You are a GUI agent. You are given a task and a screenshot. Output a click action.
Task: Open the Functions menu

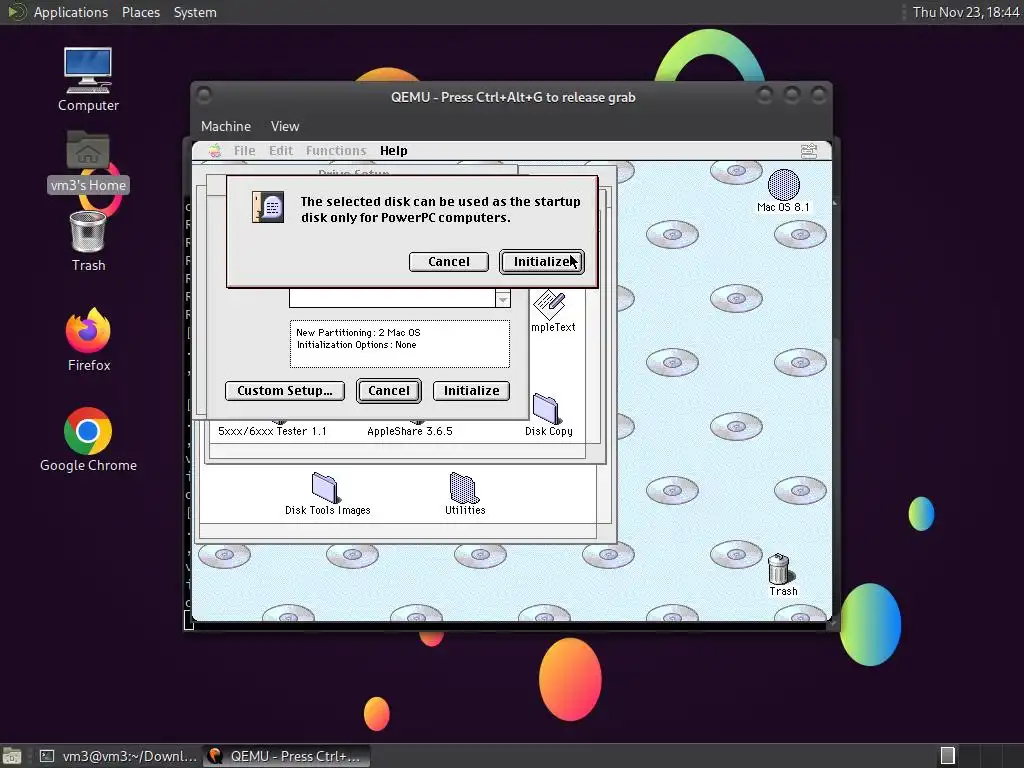336,151
